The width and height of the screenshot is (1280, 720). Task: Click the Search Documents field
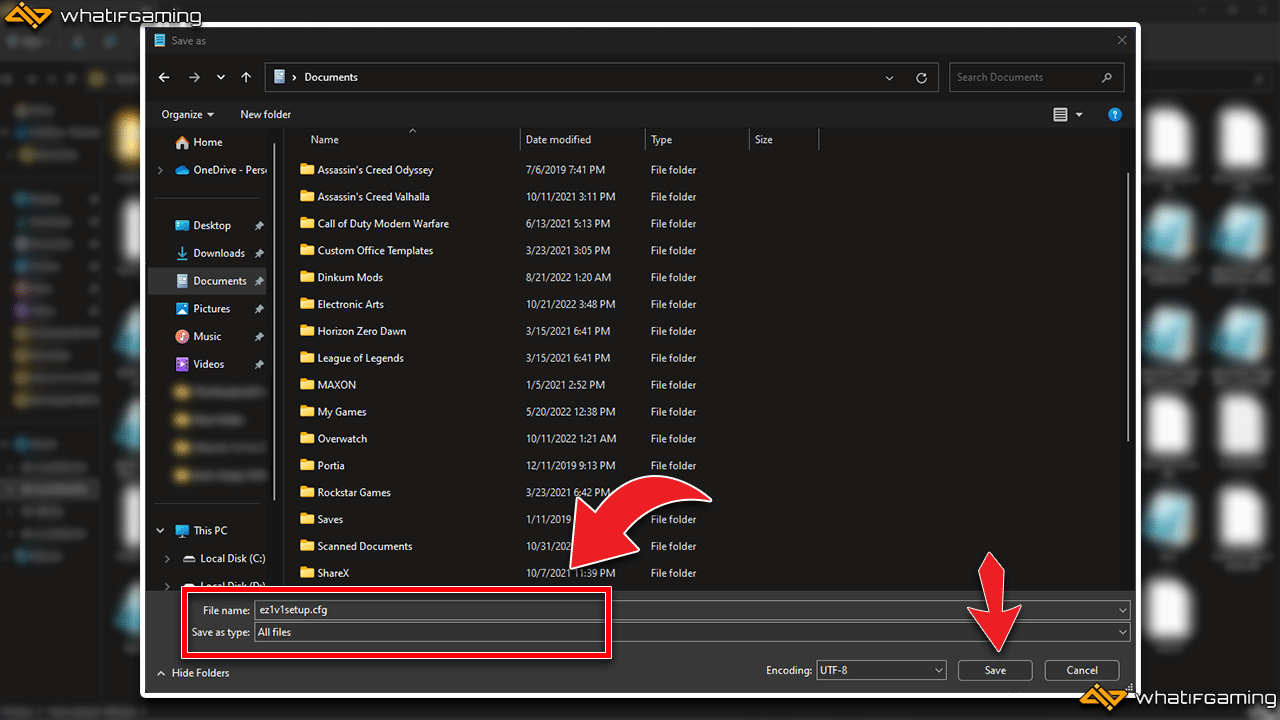(x=1035, y=77)
